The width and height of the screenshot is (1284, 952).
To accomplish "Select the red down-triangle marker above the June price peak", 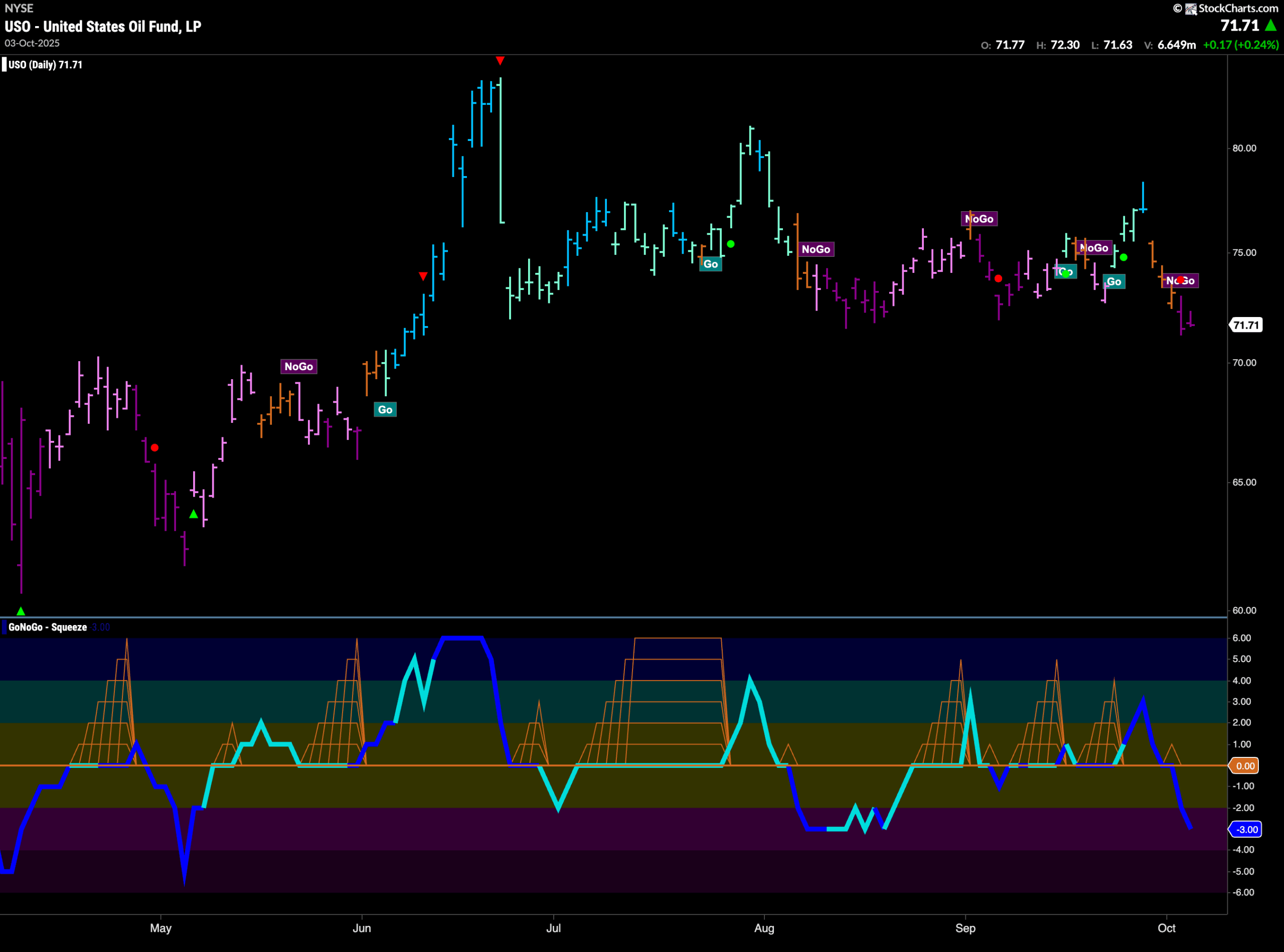I will click(500, 61).
